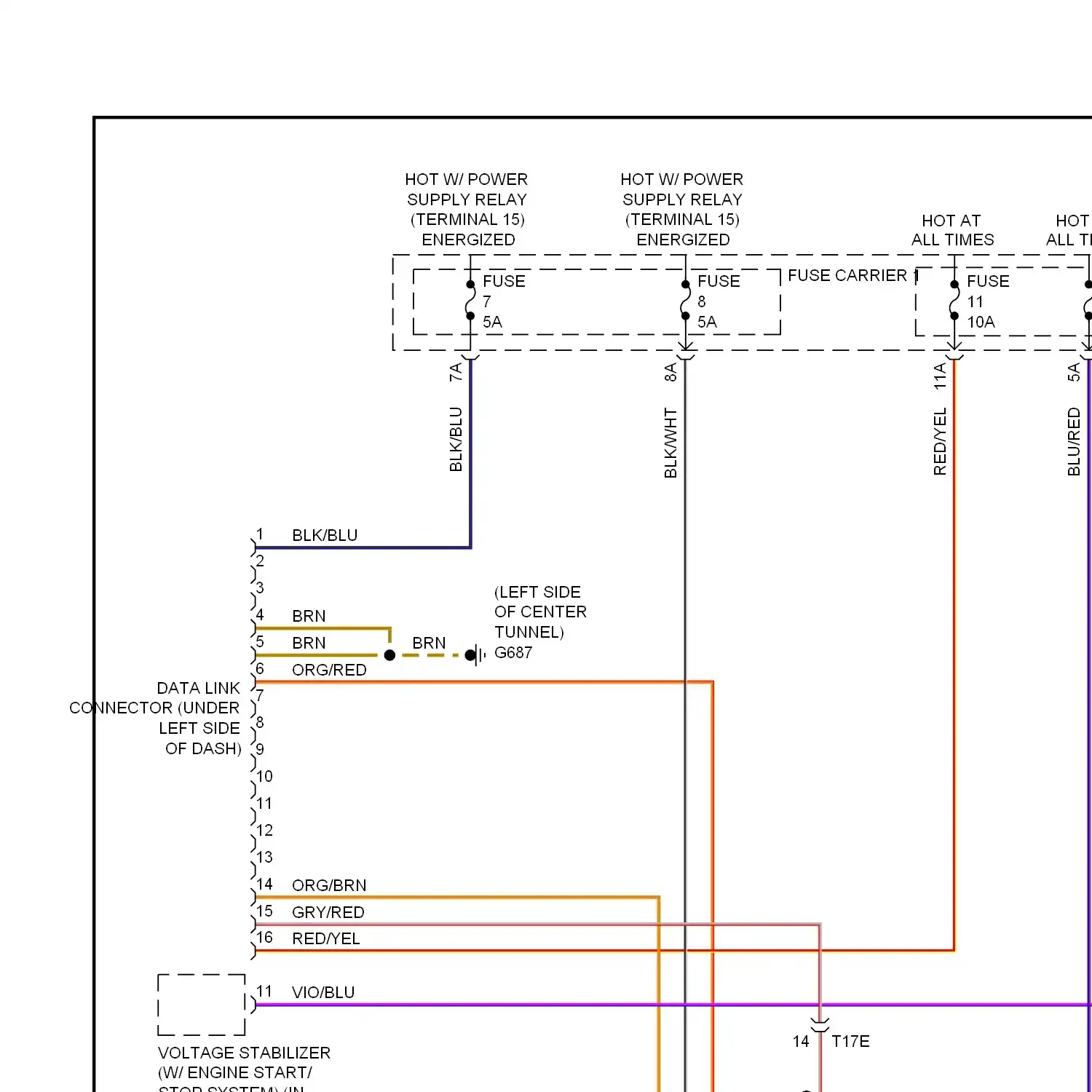This screenshot has height=1092, width=1092.
Task: Click DATA LINK CONNECTOR label
Action: pos(155,718)
